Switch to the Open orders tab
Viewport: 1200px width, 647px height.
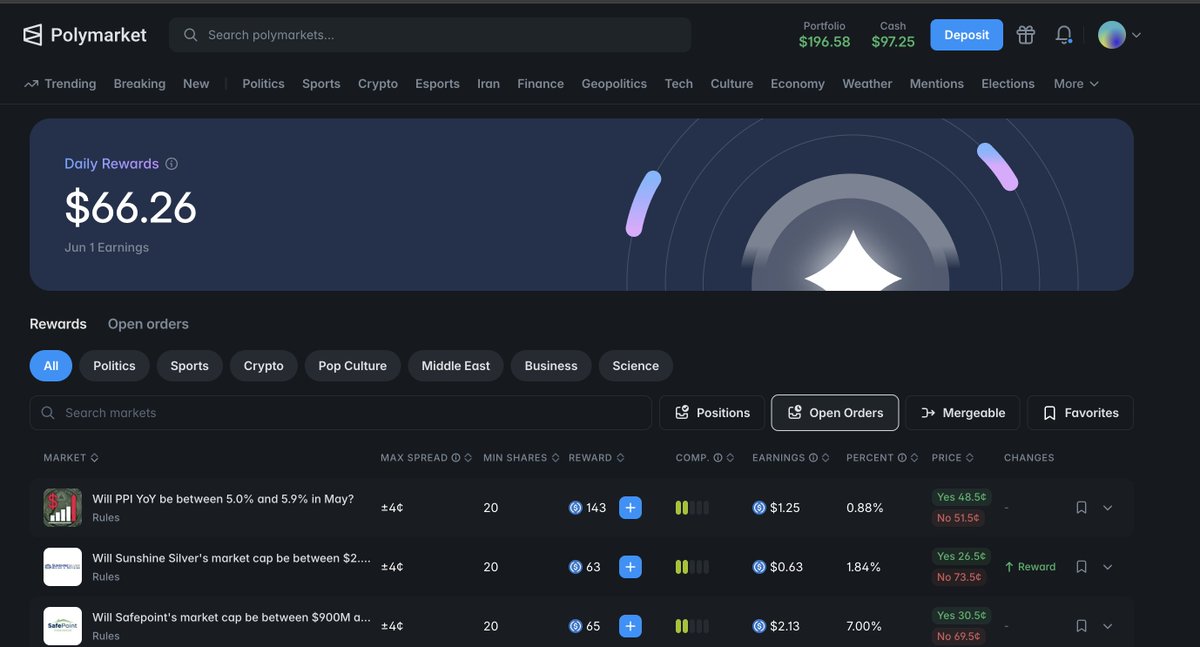(148, 324)
